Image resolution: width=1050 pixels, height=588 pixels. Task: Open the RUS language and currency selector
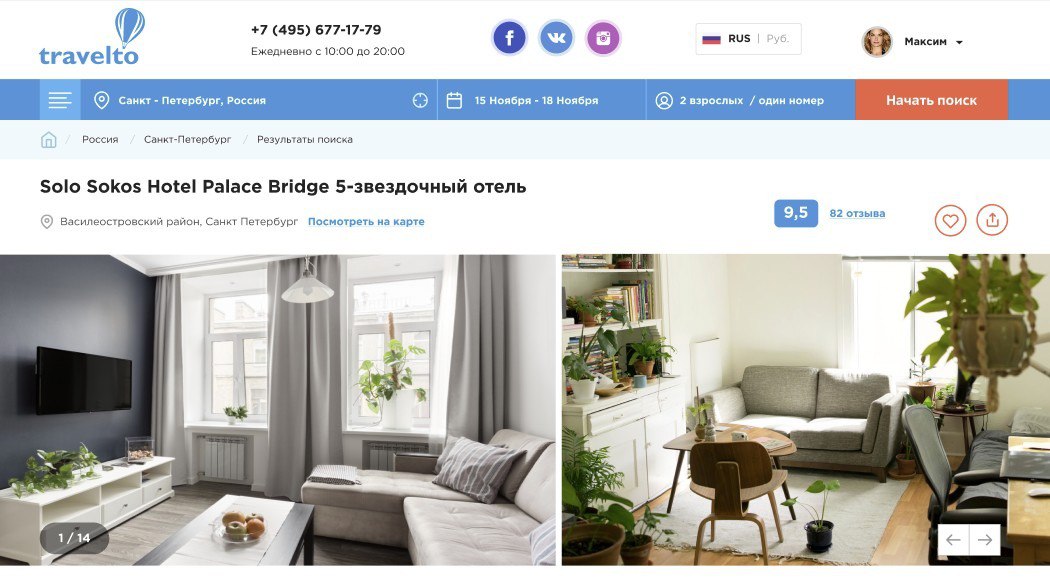(x=748, y=39)
